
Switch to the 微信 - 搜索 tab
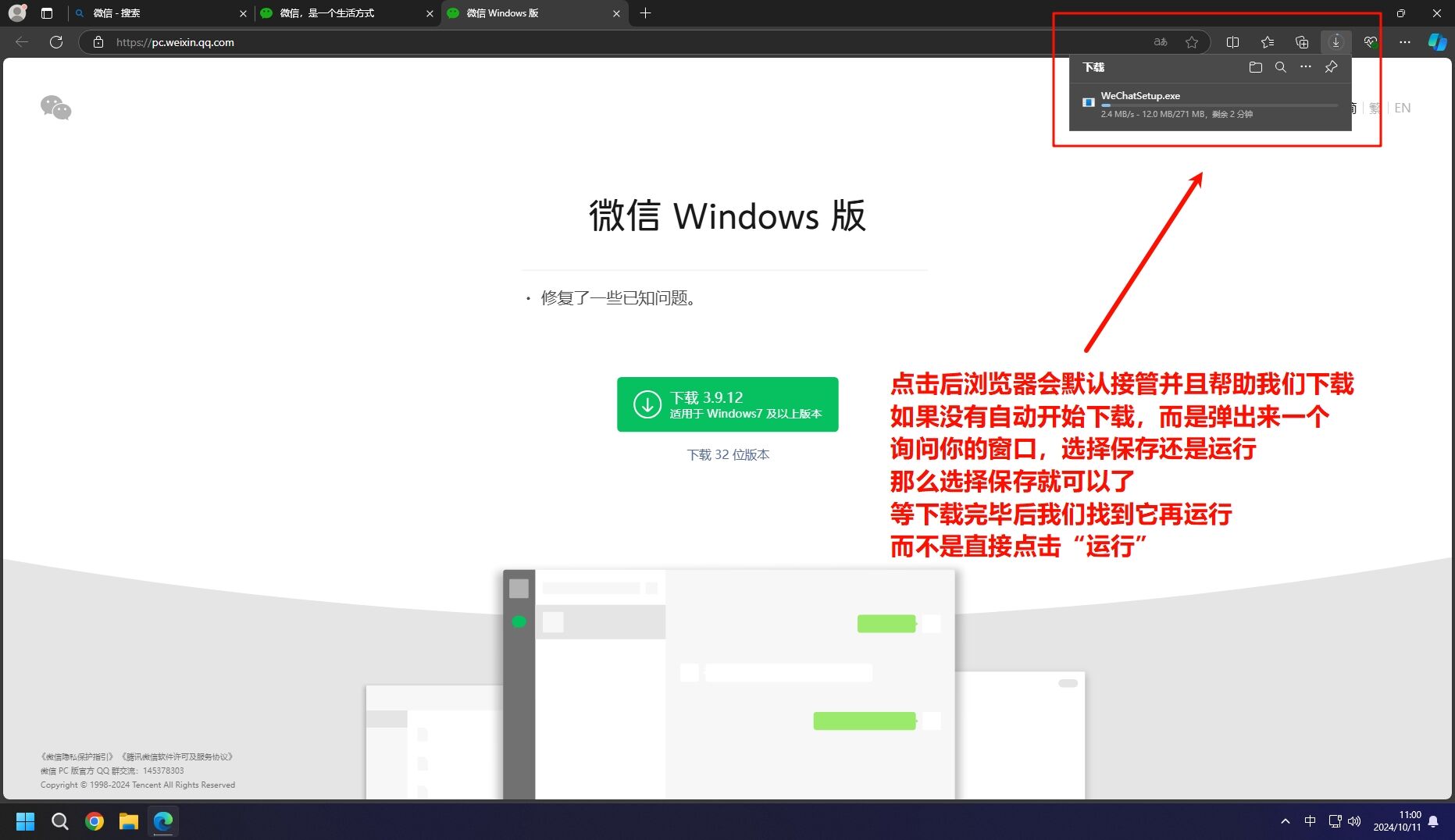[156, 13]
